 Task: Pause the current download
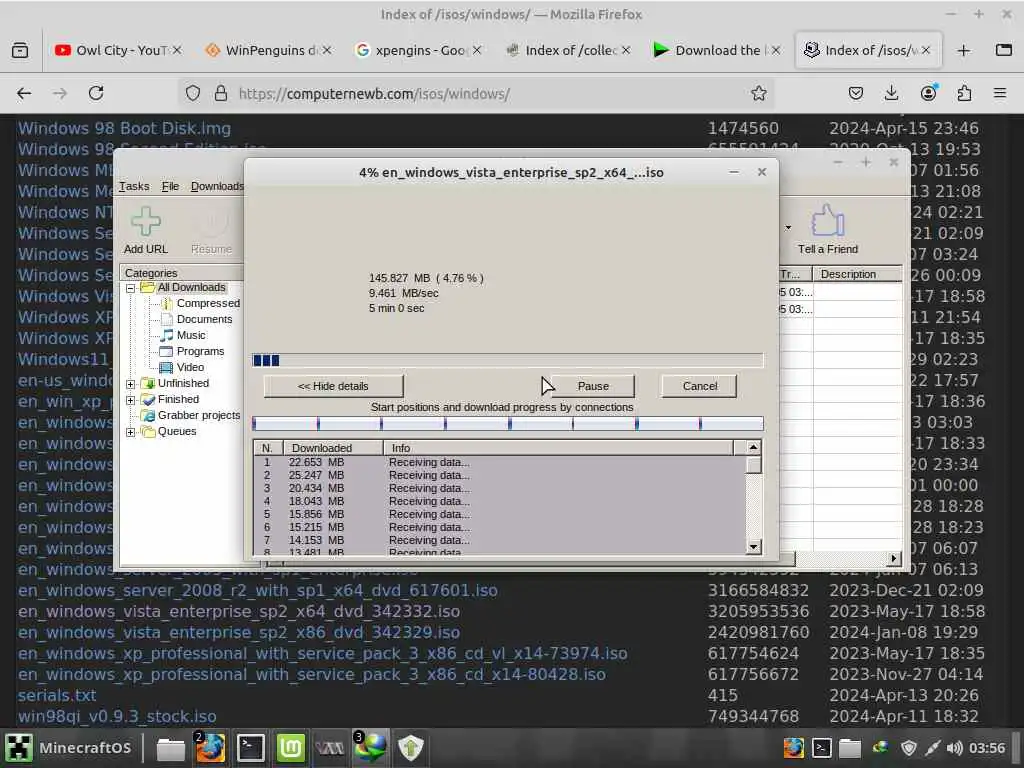(x=593, y=386)
